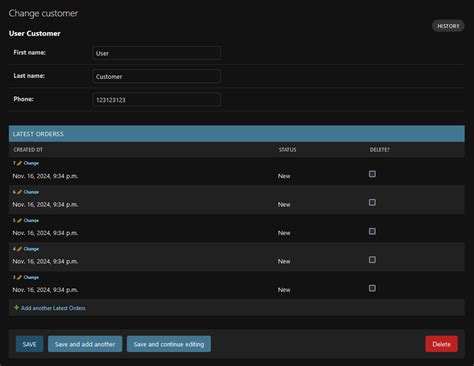
Task: Click the DELETE? column header
Action: coord(379,150)
